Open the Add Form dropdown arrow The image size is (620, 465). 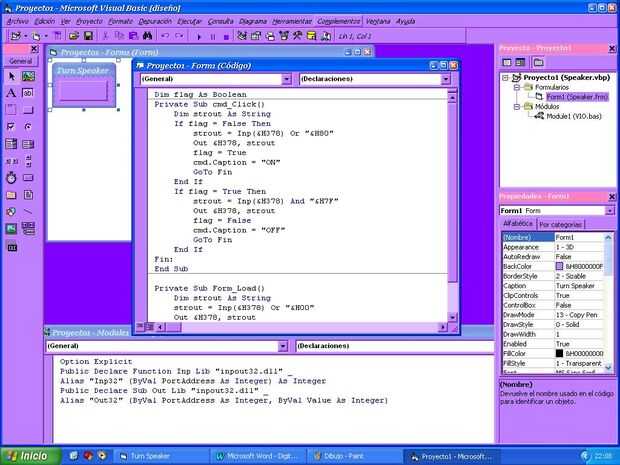tap(46, 36)
